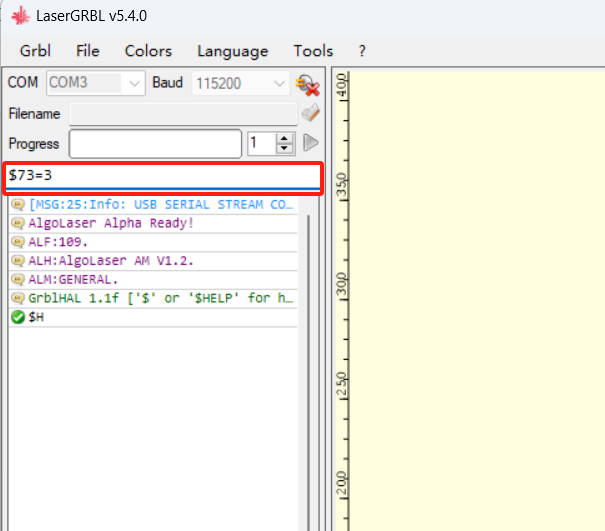Click the disconnect icon beside Baud
Image resolution: width=605 pixels, height=531 pixels.
[308, 85]
